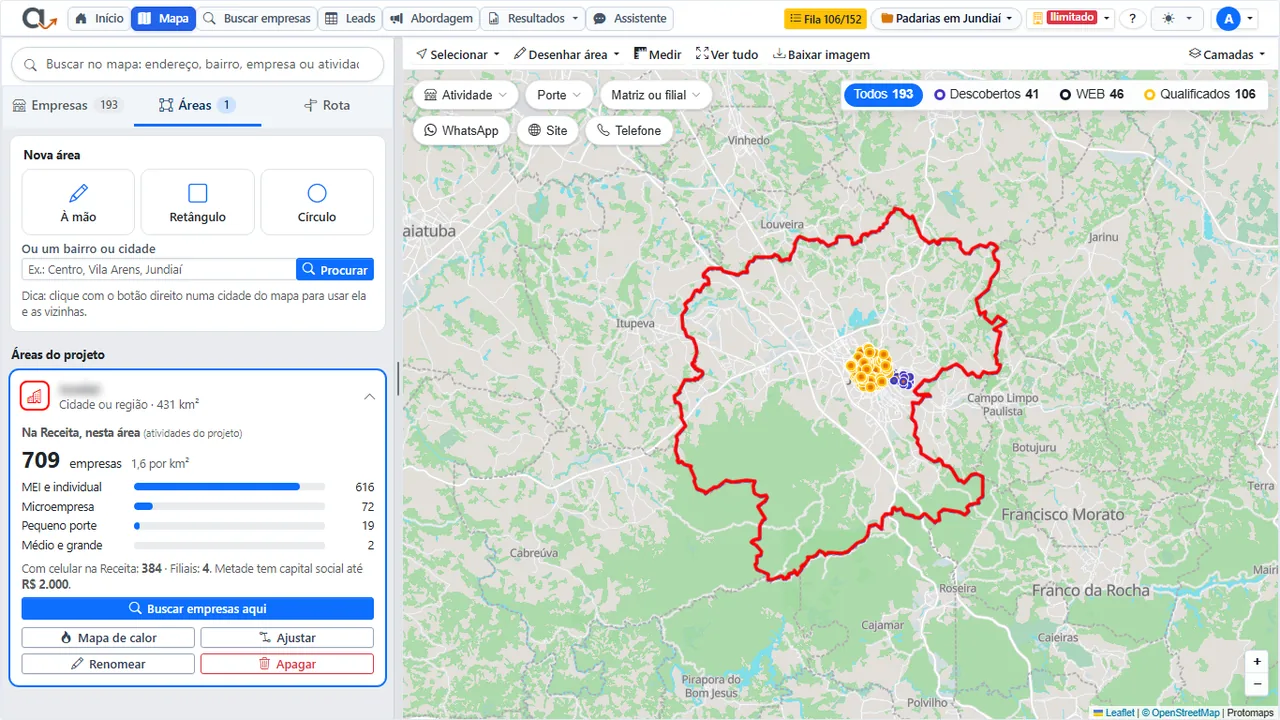The width and height of the screenshot is (1280, 720).
Task: Switch to Empresas tab
Action: point(67,105)
